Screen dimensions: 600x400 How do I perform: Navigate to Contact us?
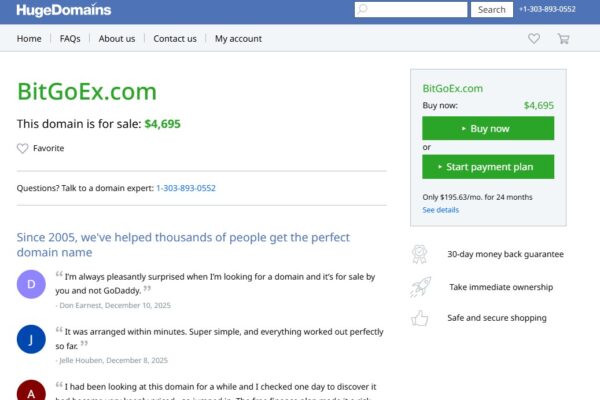tap(175, 39)
